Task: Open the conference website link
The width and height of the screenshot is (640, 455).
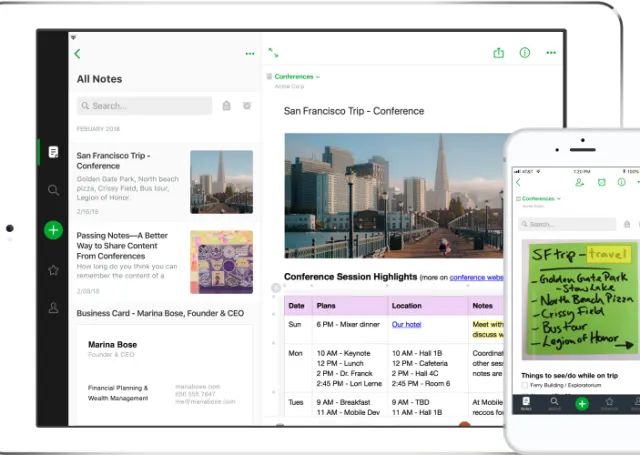Action: pyautogui.click(x=476, y=277)
